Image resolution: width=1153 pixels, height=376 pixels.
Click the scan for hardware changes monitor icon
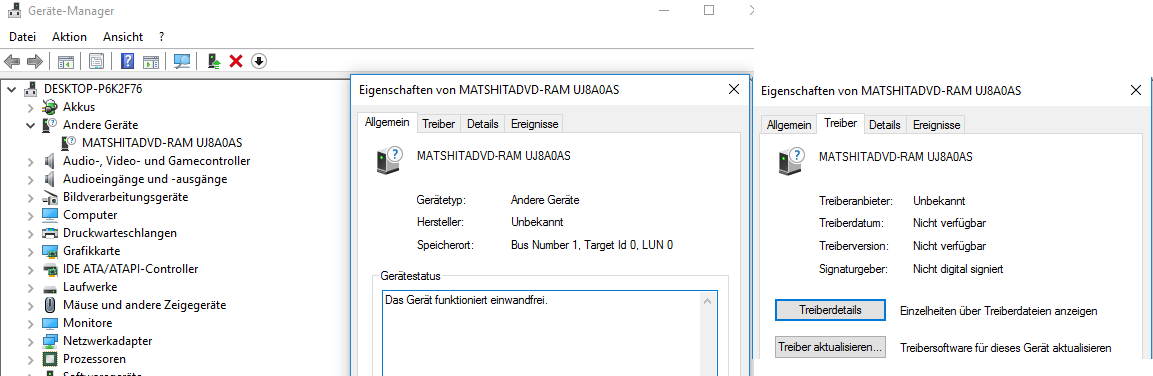182,61
